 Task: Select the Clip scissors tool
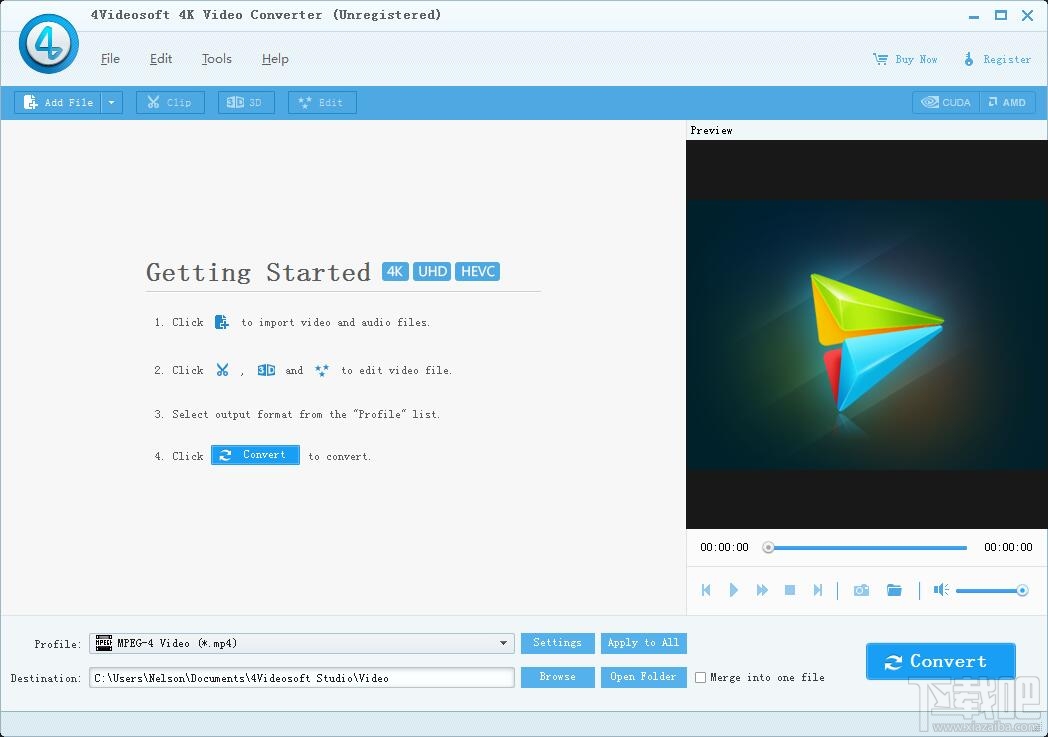[170, 102]
